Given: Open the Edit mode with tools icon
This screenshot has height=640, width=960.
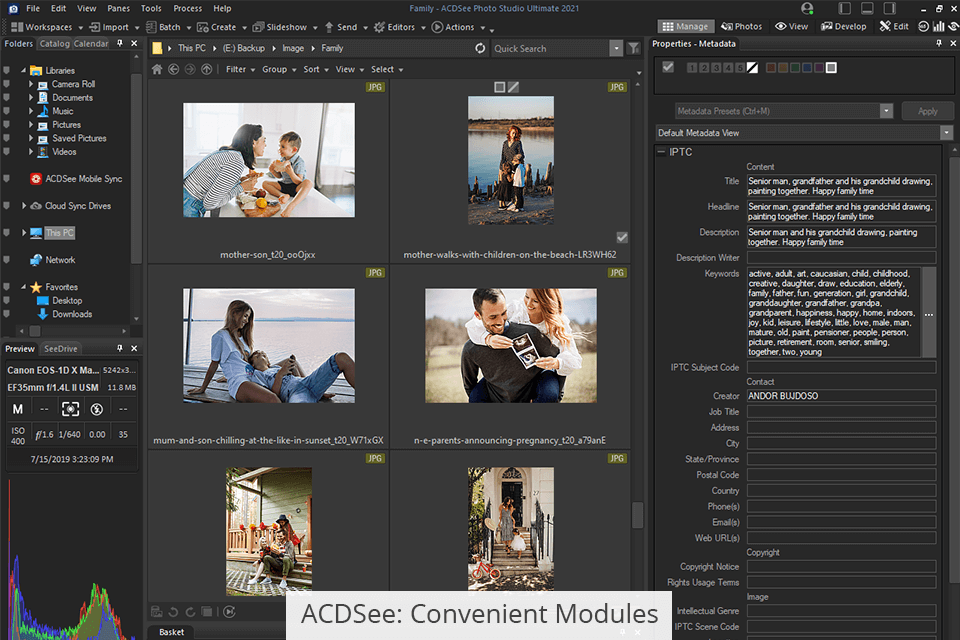Looking at the screenshot, I should (894, 27).
